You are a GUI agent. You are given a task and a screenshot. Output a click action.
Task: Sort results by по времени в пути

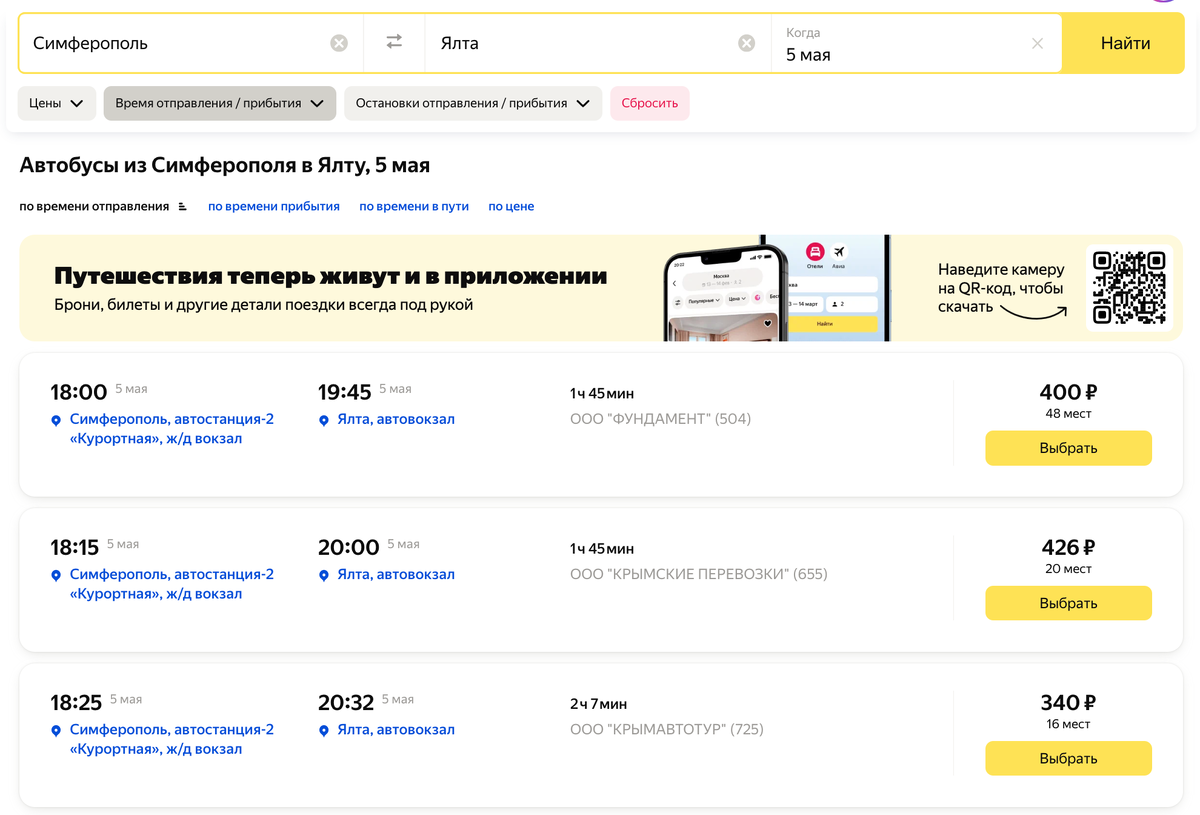point(414,207)
